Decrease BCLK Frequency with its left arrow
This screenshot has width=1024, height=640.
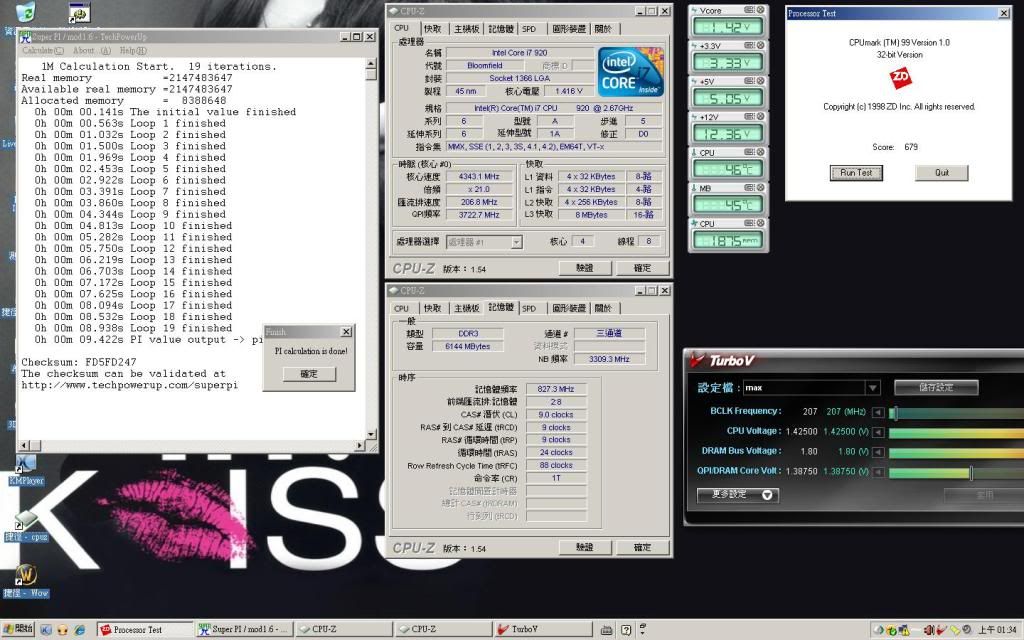click(878, 412)
